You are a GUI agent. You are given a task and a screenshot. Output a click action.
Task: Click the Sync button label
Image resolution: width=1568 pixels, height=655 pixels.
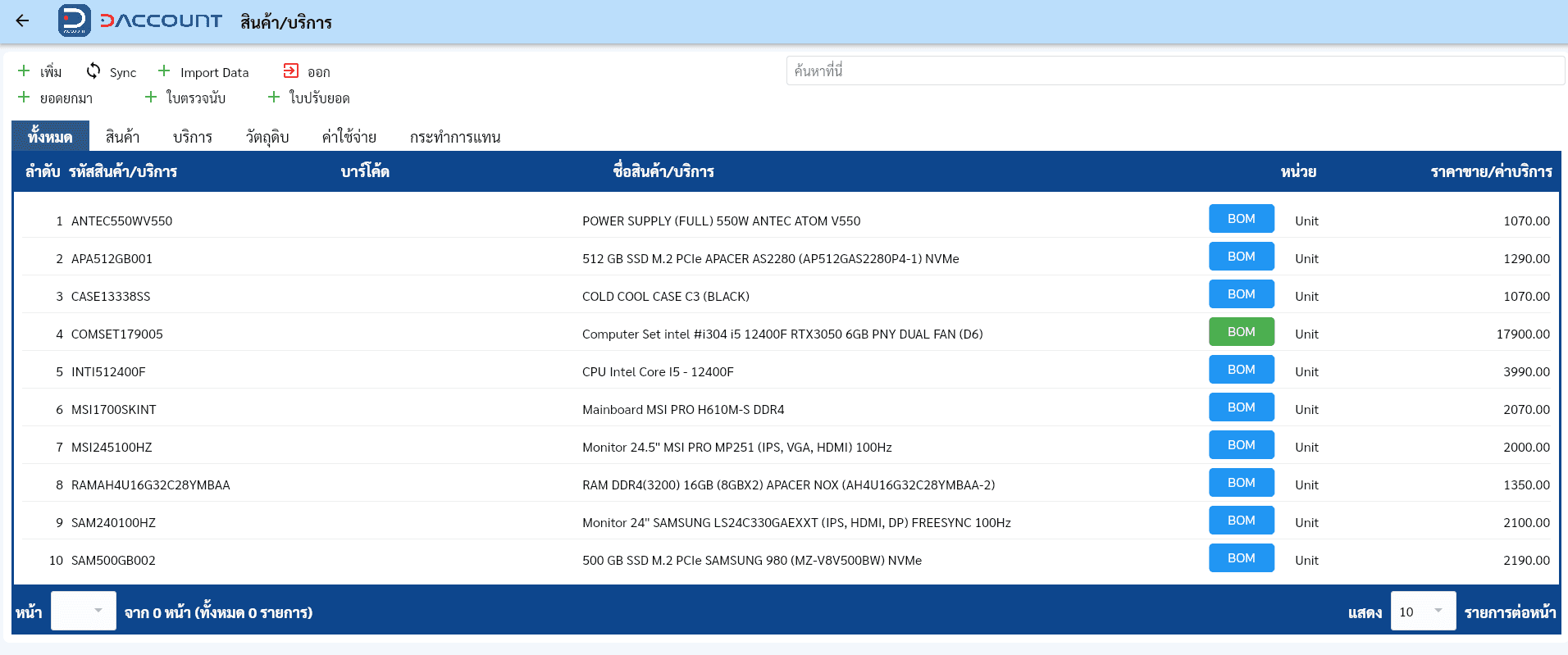pos(123,73)
